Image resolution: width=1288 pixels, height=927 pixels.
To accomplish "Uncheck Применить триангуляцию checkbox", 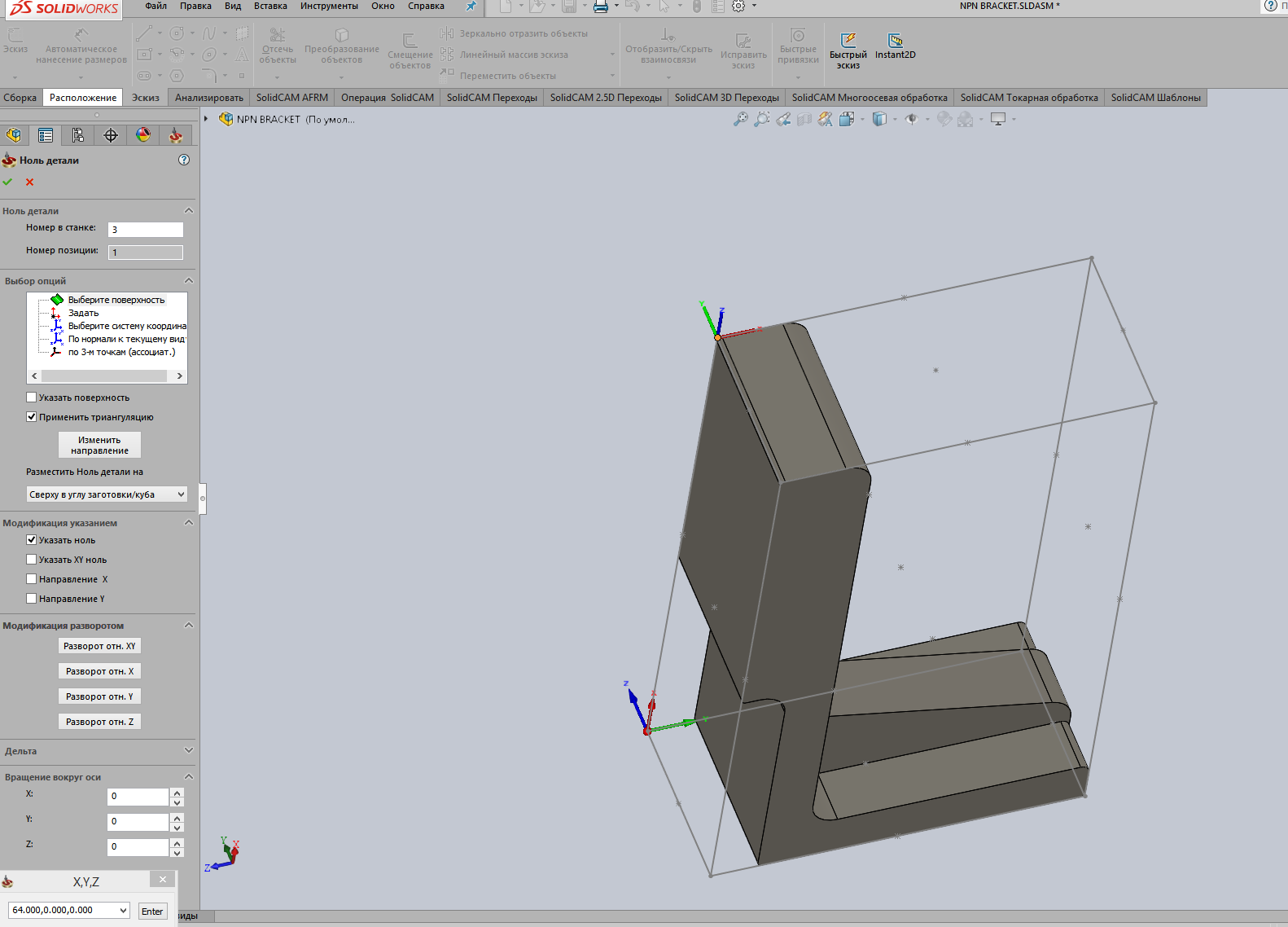I will [32, 417].
